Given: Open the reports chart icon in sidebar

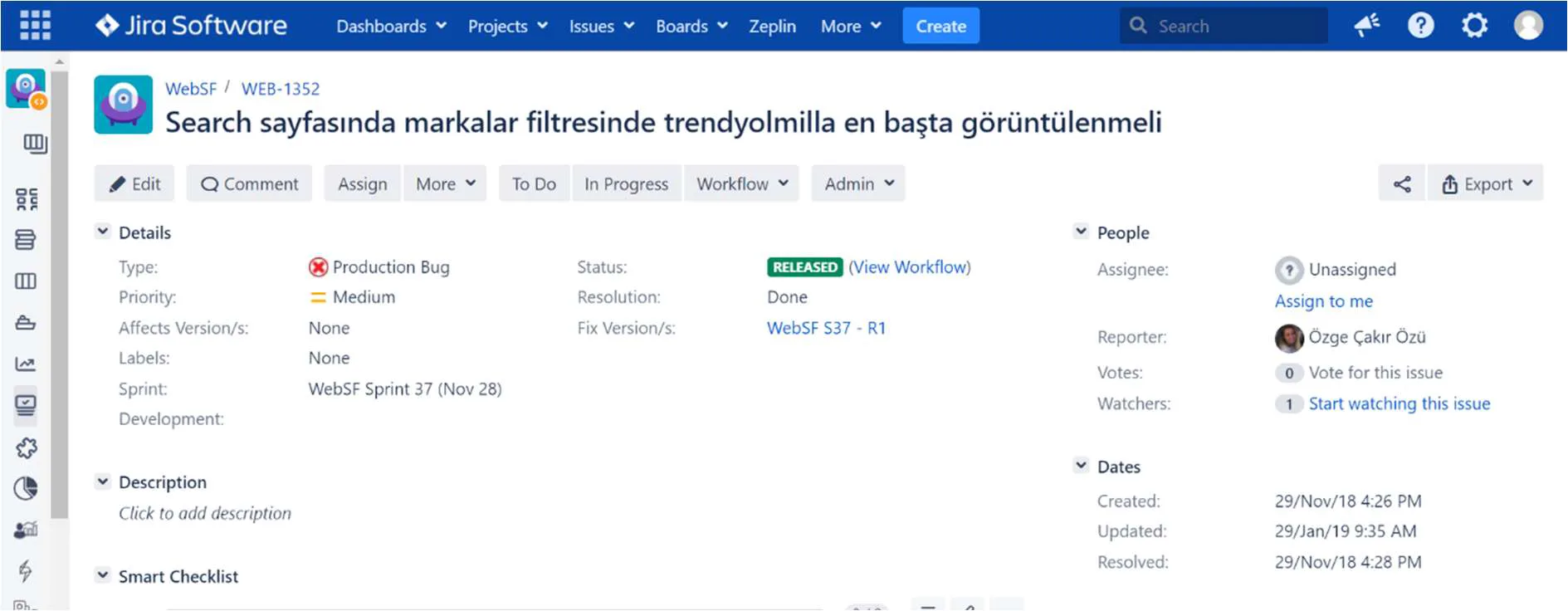Looking at the screenshot, I should tap(26, 364).
